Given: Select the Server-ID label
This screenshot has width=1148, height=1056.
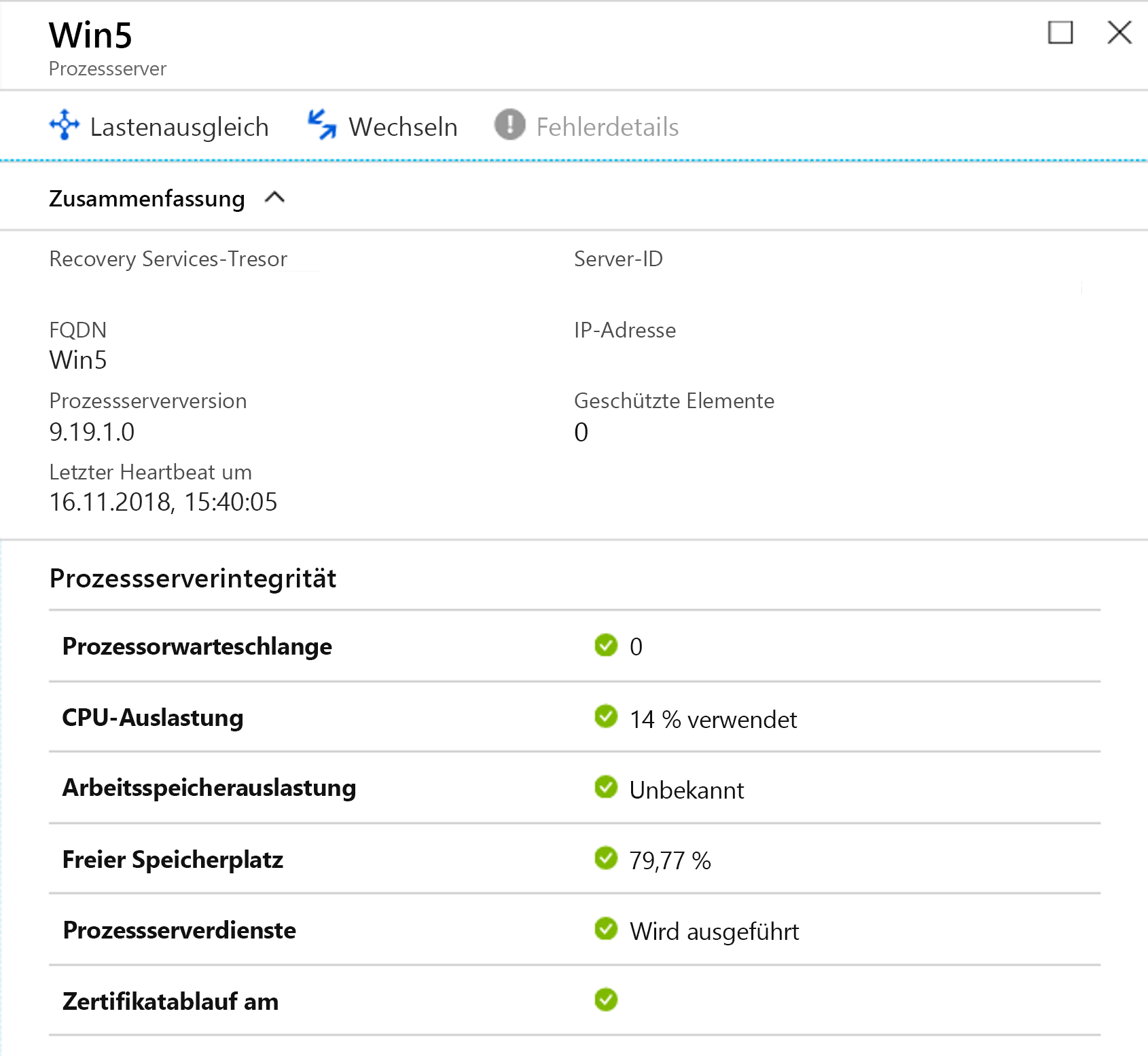Looking at the screenshot, I should pyautogui.click(x=618, y=259).
